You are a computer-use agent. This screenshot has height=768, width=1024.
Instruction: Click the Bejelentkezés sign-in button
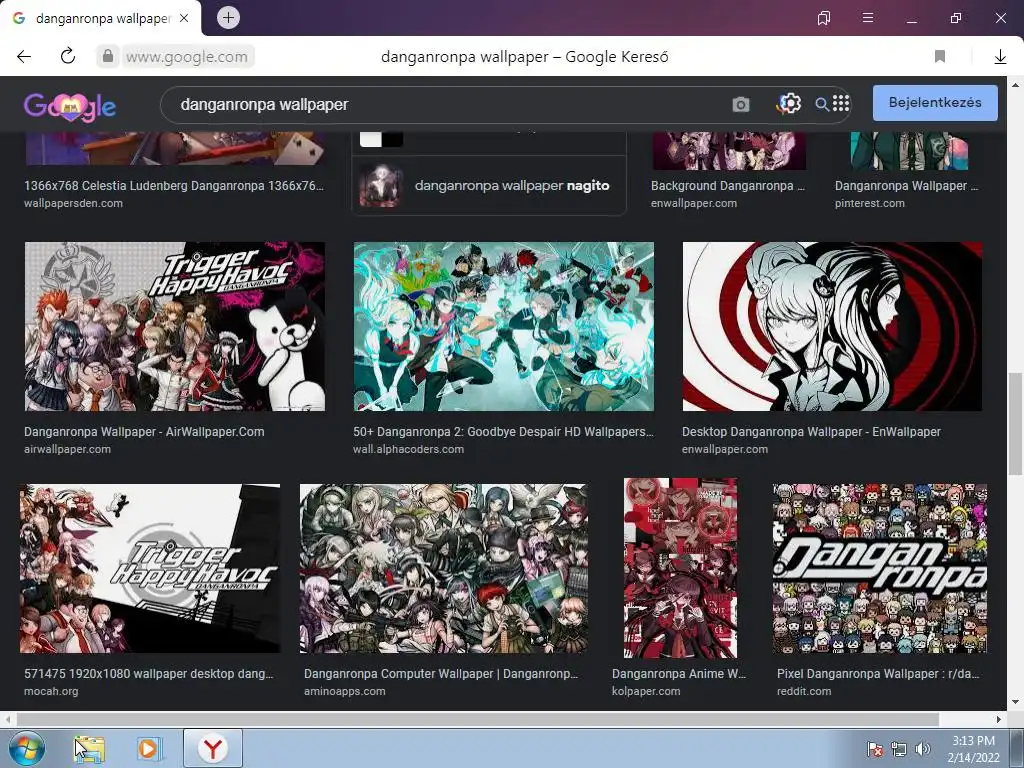point(935,103)
